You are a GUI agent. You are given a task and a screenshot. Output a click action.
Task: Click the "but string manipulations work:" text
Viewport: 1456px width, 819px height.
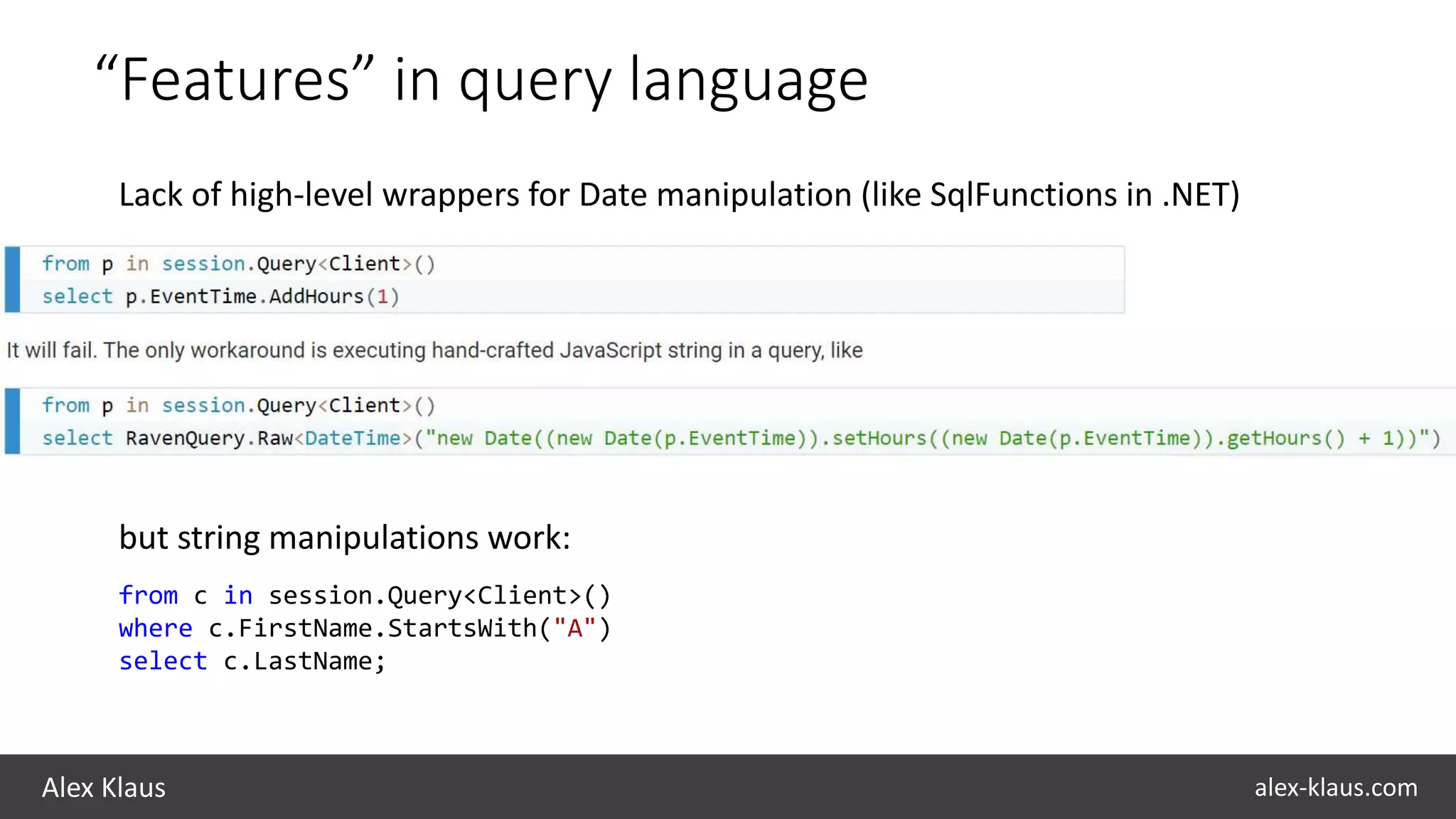[x=344, y=537]
